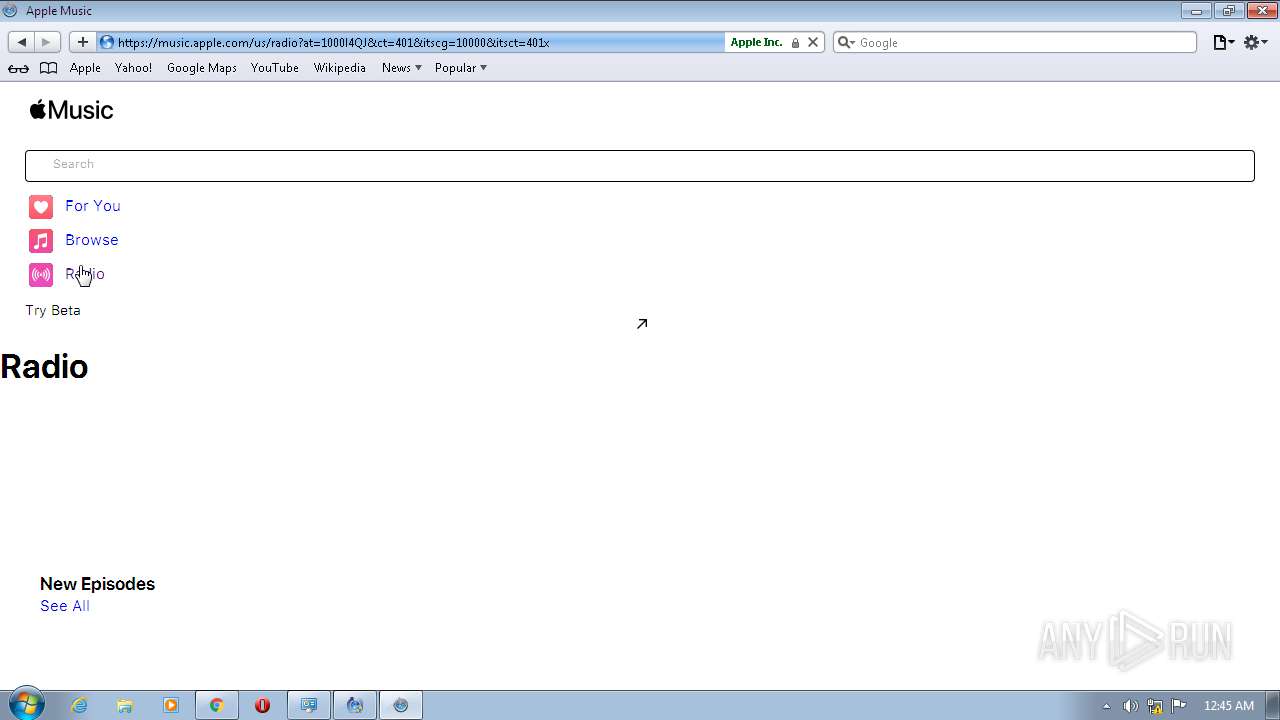Open the volume speaker tray icon
Viewport: 1280px width, 720px height.
pyautogui.click(x=1130, y=706)
